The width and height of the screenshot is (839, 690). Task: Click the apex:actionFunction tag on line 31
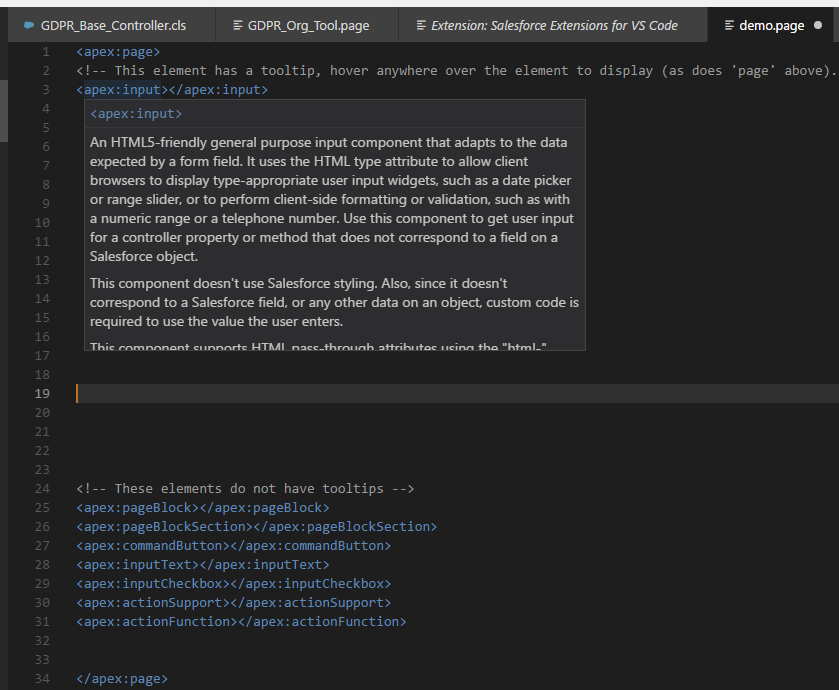(x=241, y=622)
